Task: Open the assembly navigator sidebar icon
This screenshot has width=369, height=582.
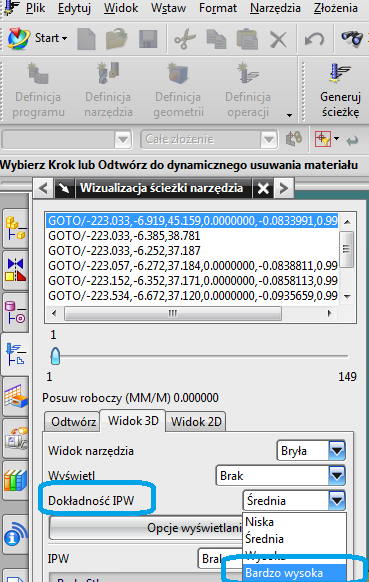Action: point(15,229)
